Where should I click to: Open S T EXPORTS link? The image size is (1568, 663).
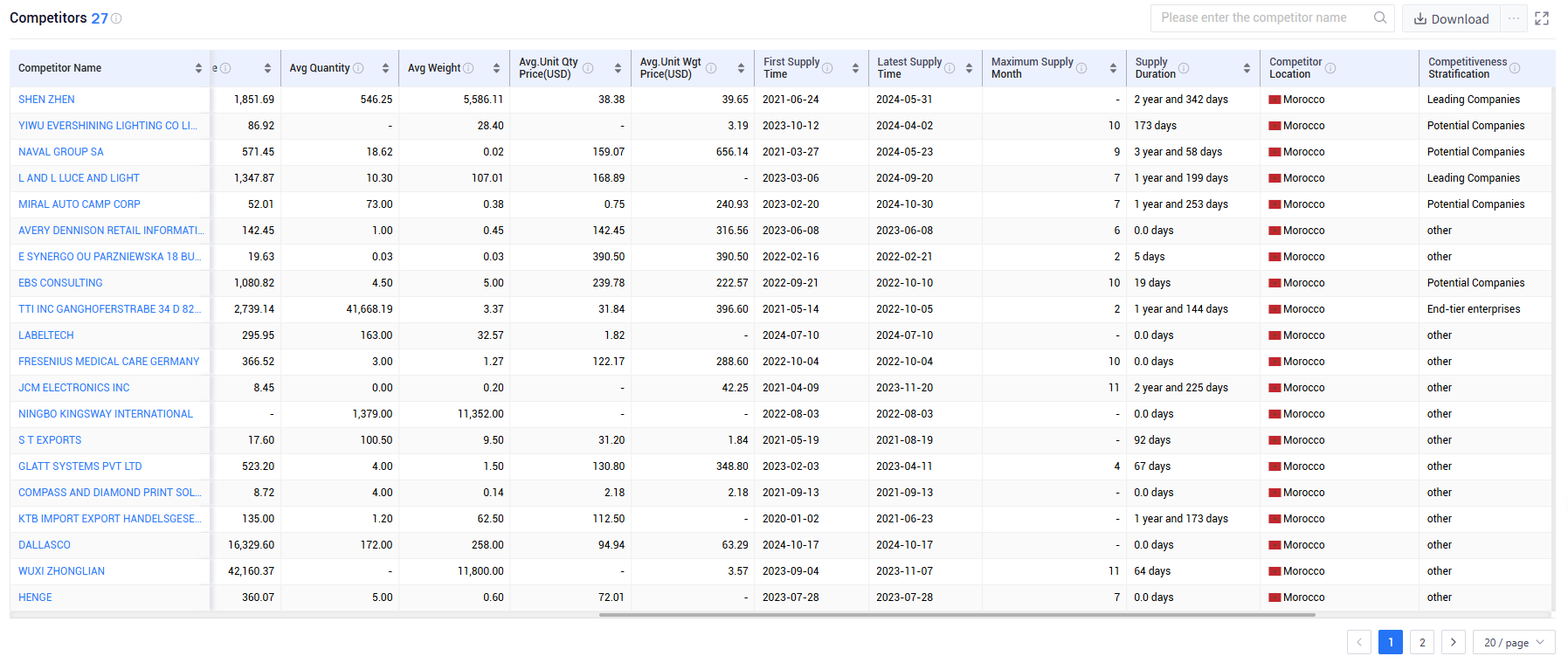50,440
